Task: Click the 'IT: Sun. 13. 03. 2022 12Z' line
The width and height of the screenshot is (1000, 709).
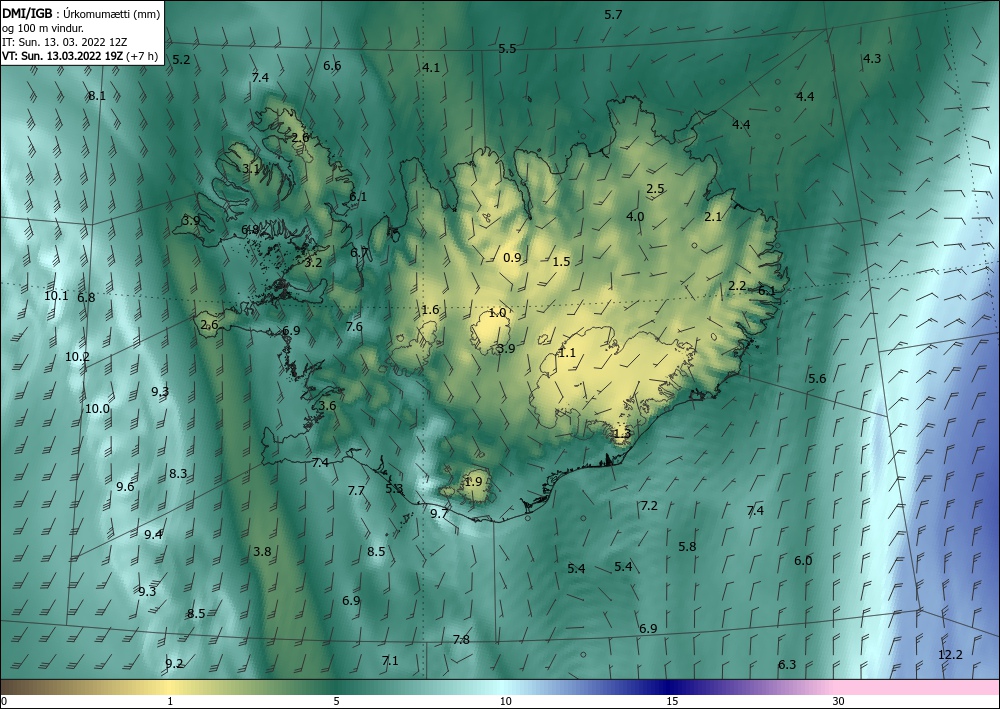Action: click(64, 42)
